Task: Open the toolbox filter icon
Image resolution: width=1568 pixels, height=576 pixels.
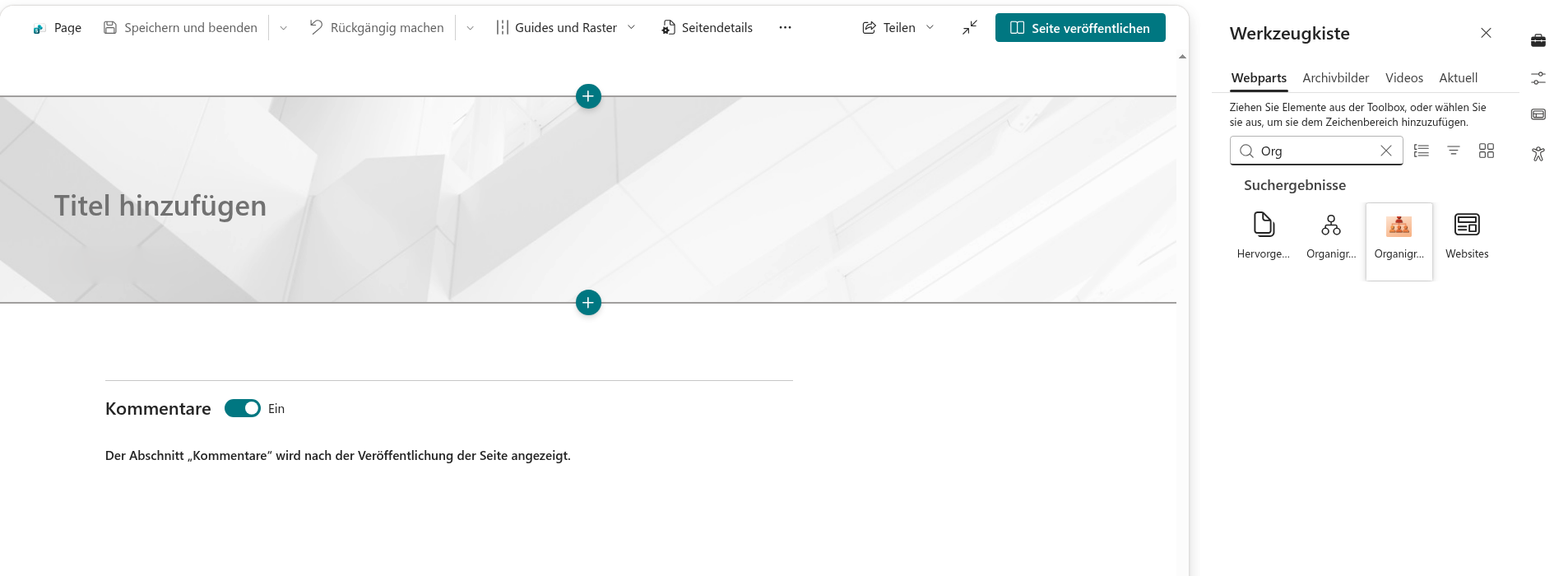Action: (x=1454, y=151)
